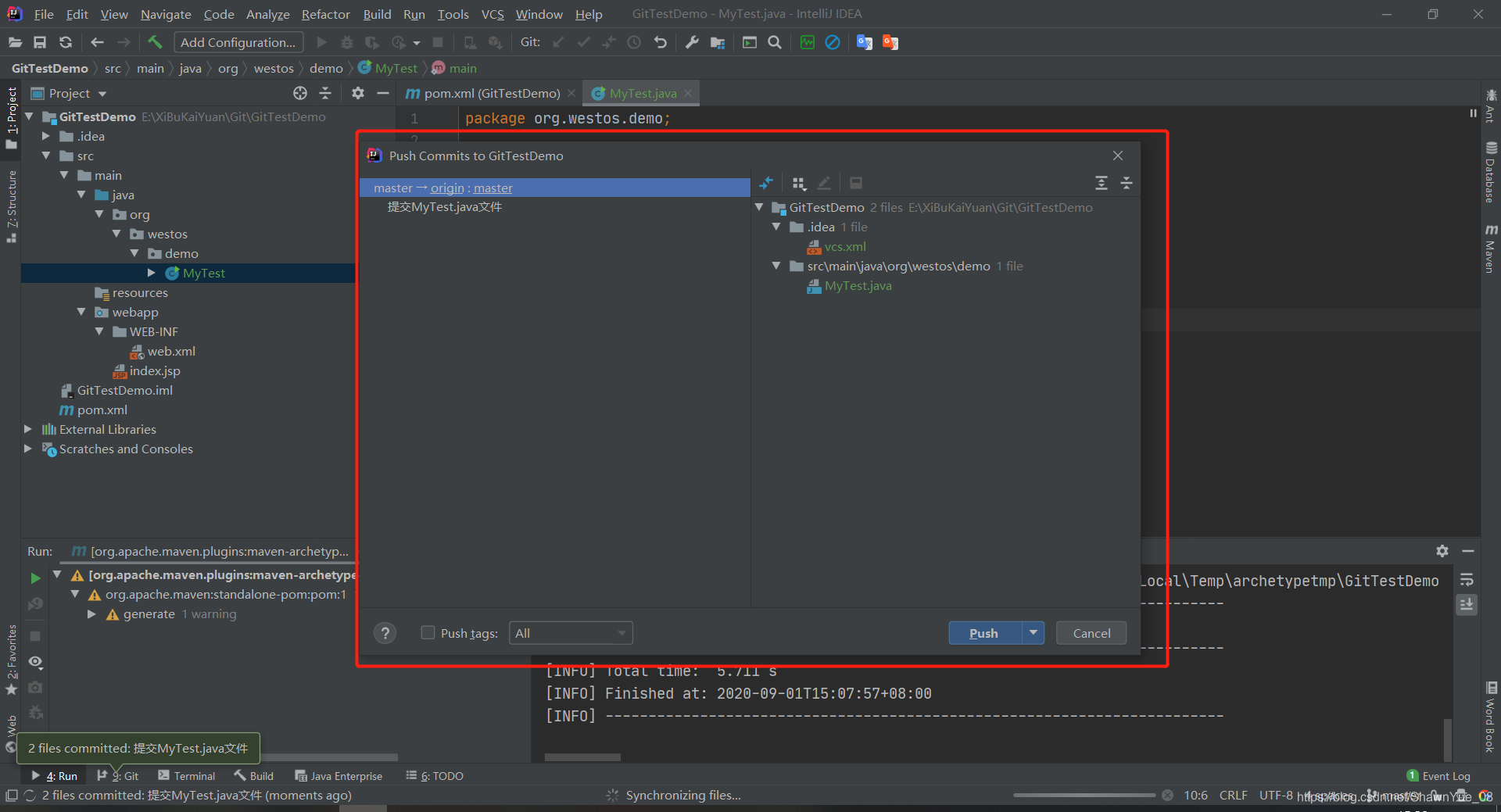The image size is (1501, 812).
Task: Click Search Everywhere magnifier icon
Action: (775, 42)
